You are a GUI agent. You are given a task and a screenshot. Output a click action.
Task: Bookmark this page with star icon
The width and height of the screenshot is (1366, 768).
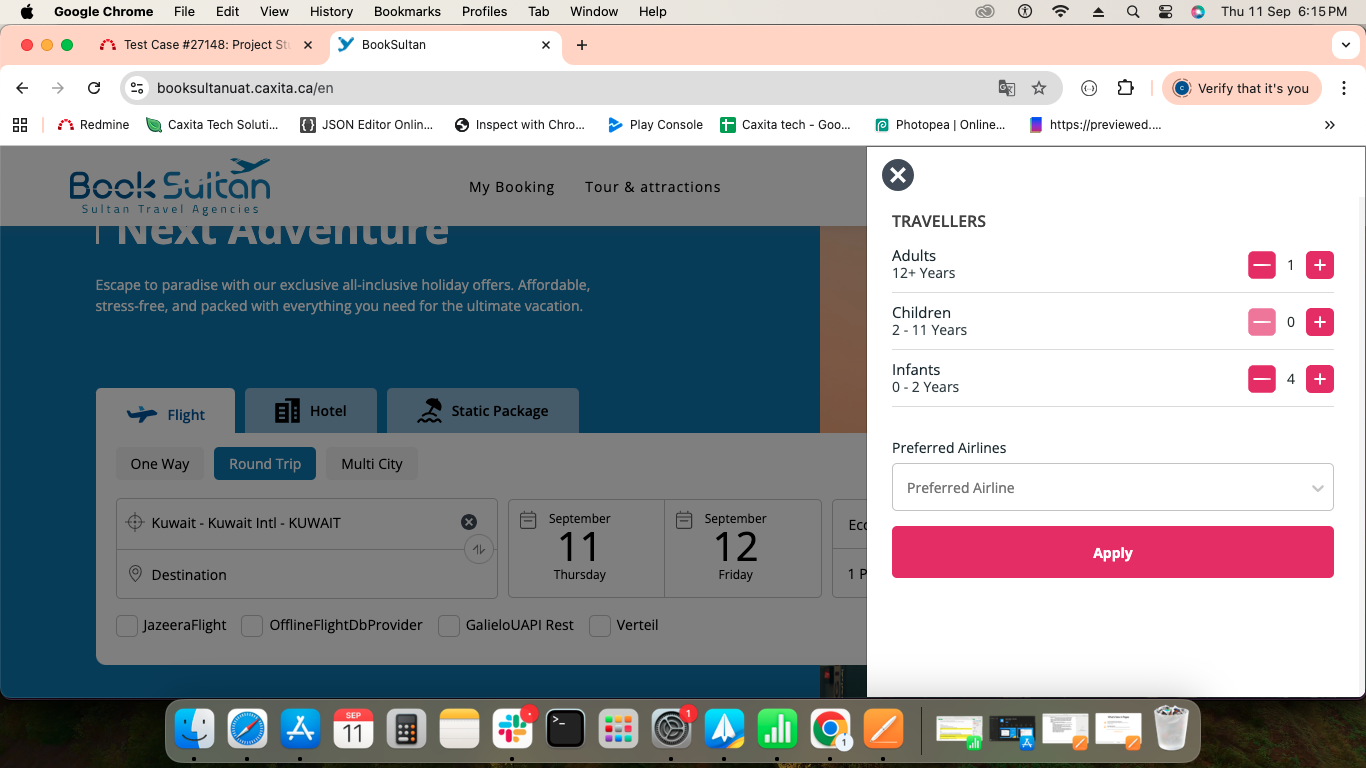[1039, 88]
